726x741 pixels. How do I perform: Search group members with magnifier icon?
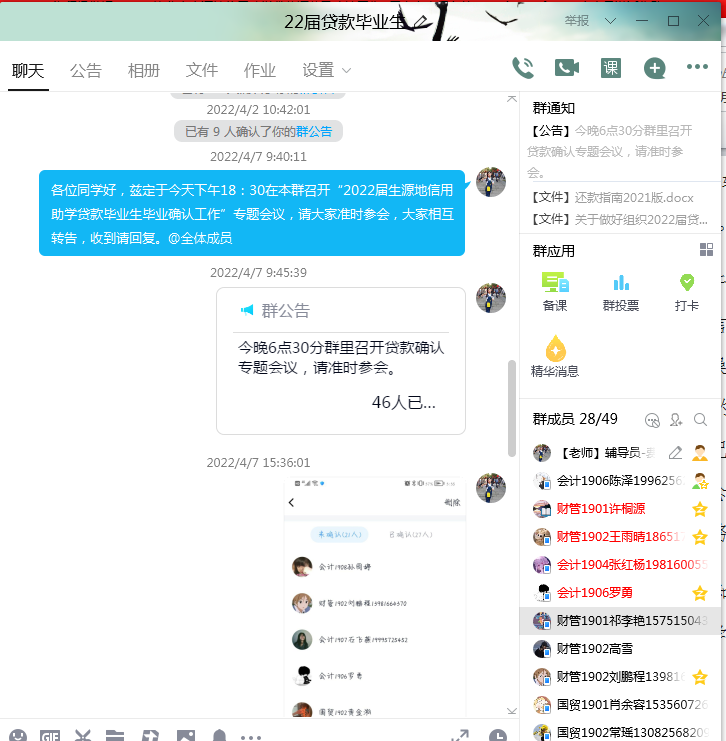[701, 420]
